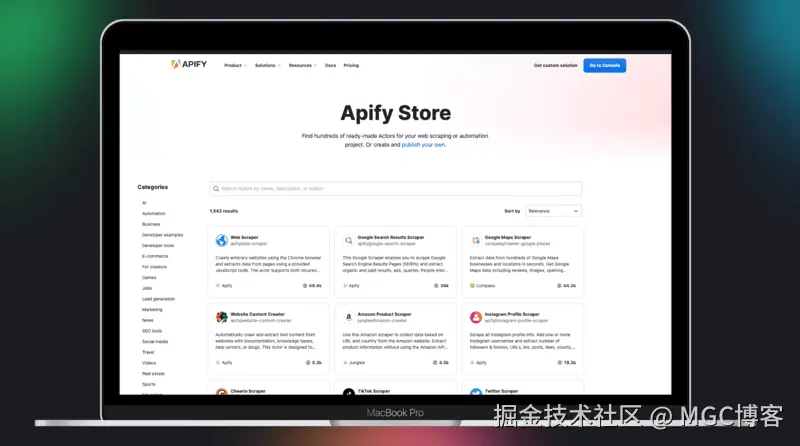Click the 44.2k users count on Google Maps Scraper
Viewport: 800px width, 446px height.
tap(566, 286)
